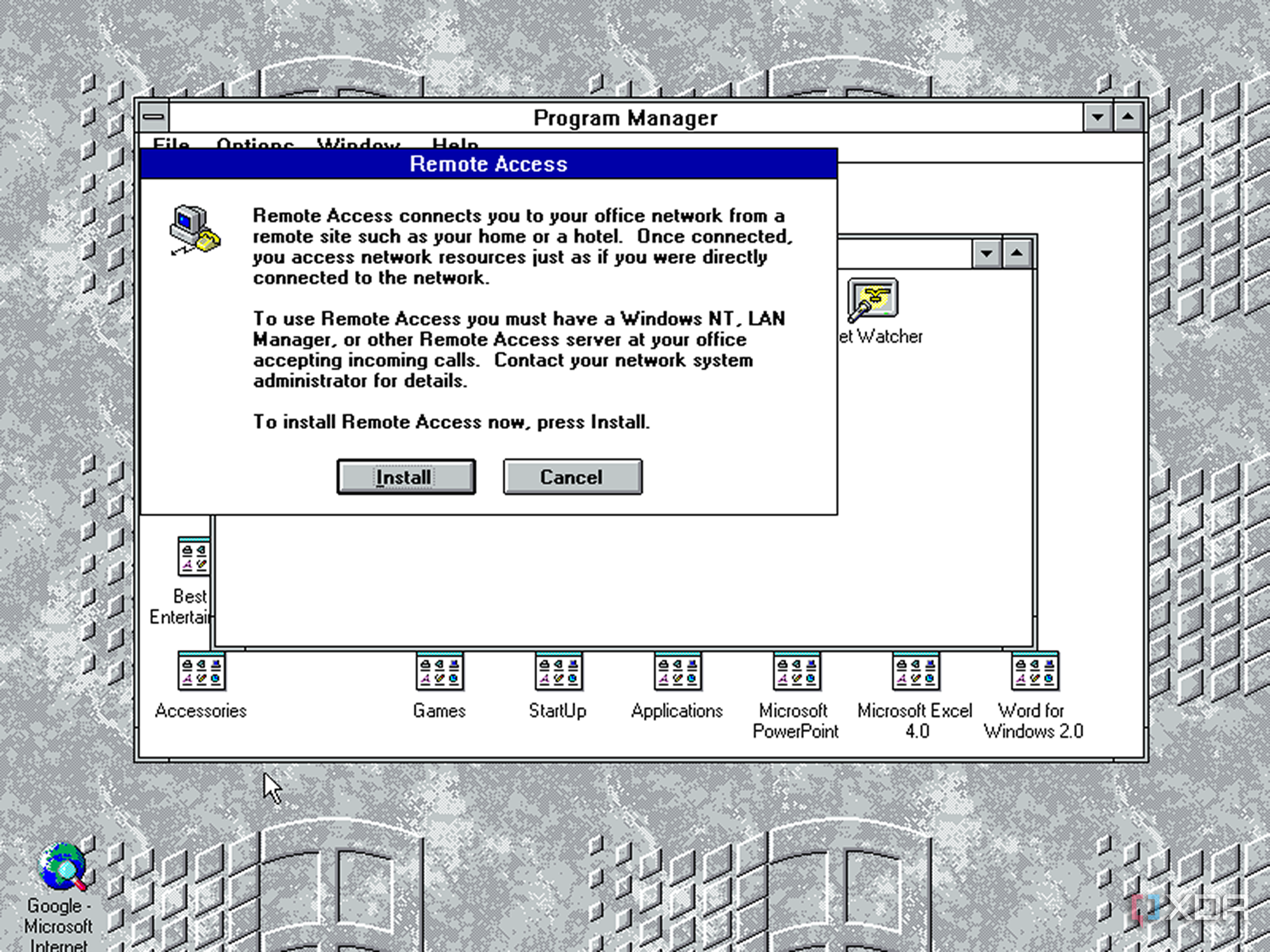The image size is (1270, 952).
Task: Click the Applications group label
Action: (x=677, y=711)
